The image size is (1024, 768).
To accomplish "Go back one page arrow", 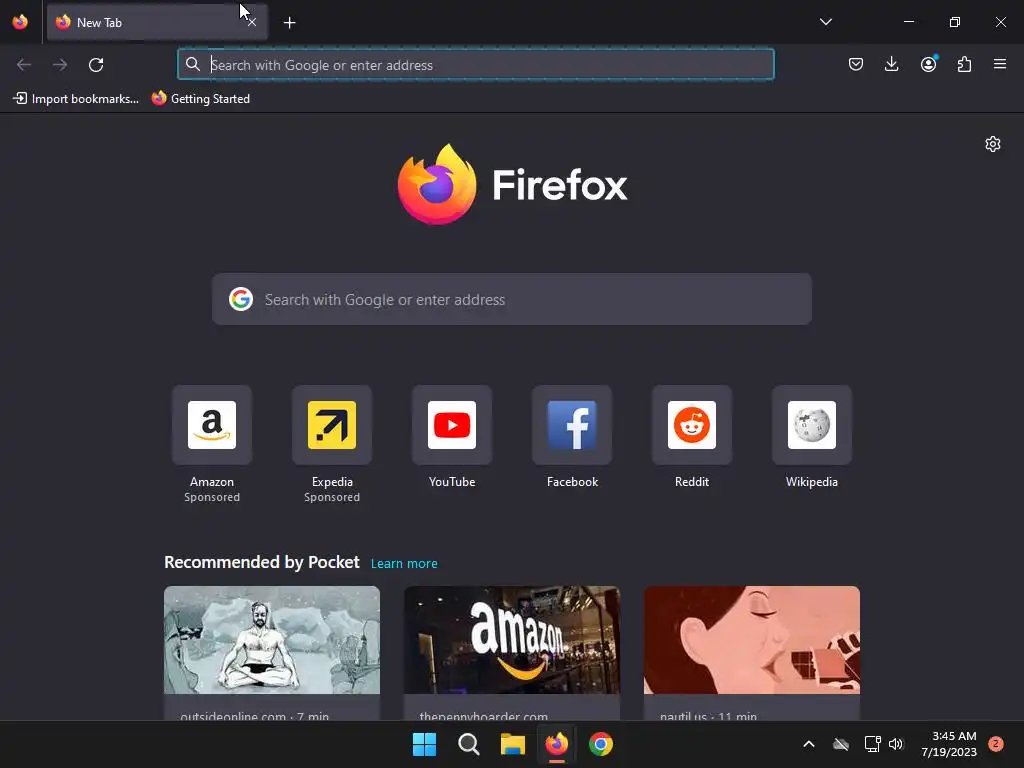I will [24, 65].
